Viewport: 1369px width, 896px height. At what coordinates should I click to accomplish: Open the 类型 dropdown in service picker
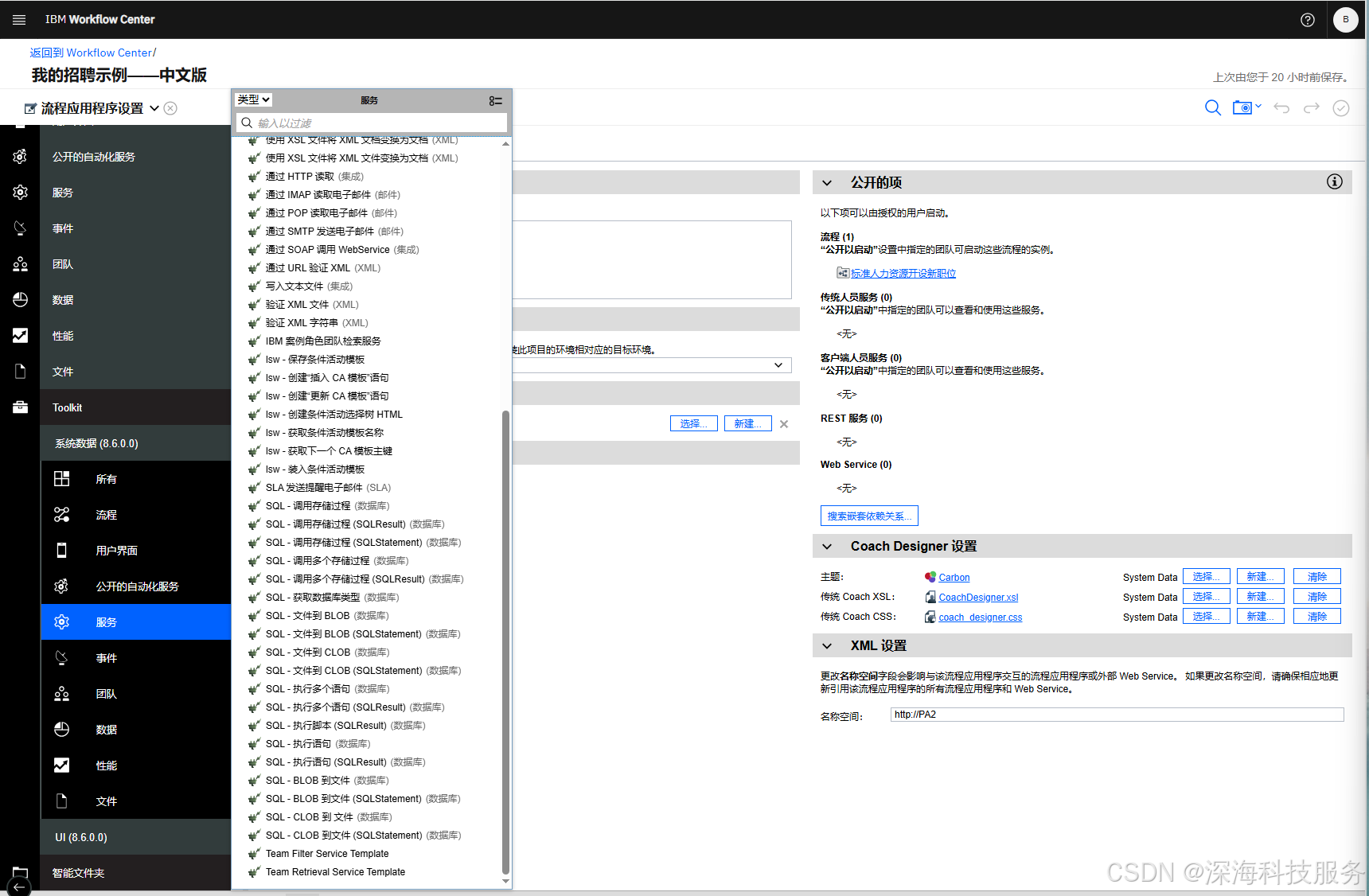click(x=254, y=99)
